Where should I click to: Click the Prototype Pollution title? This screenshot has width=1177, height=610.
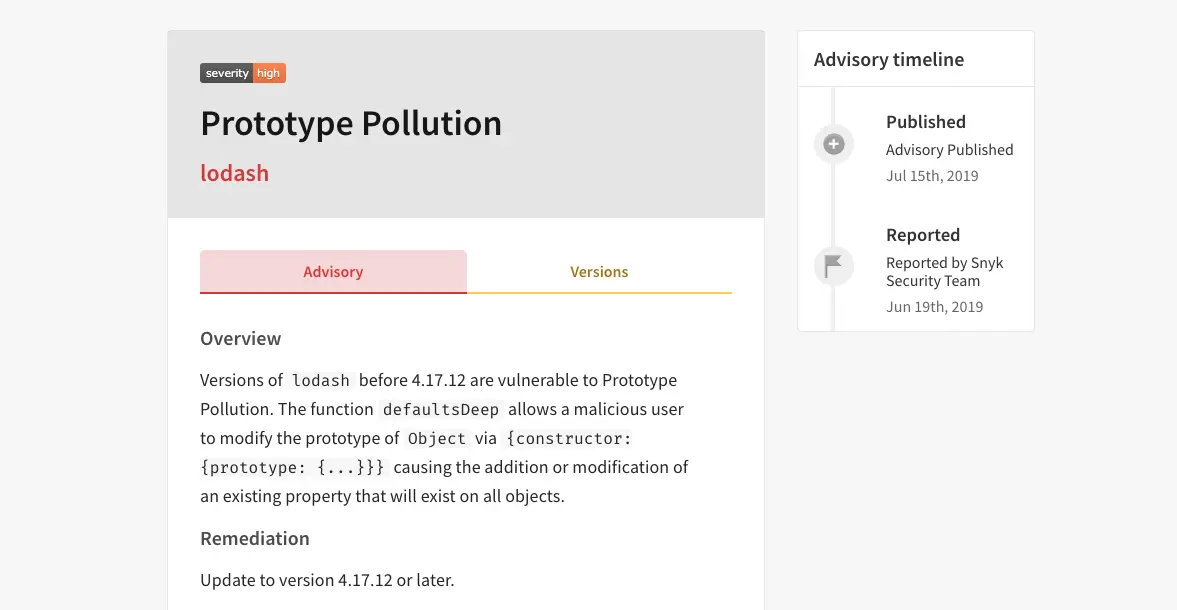click(x=351, y=123)
